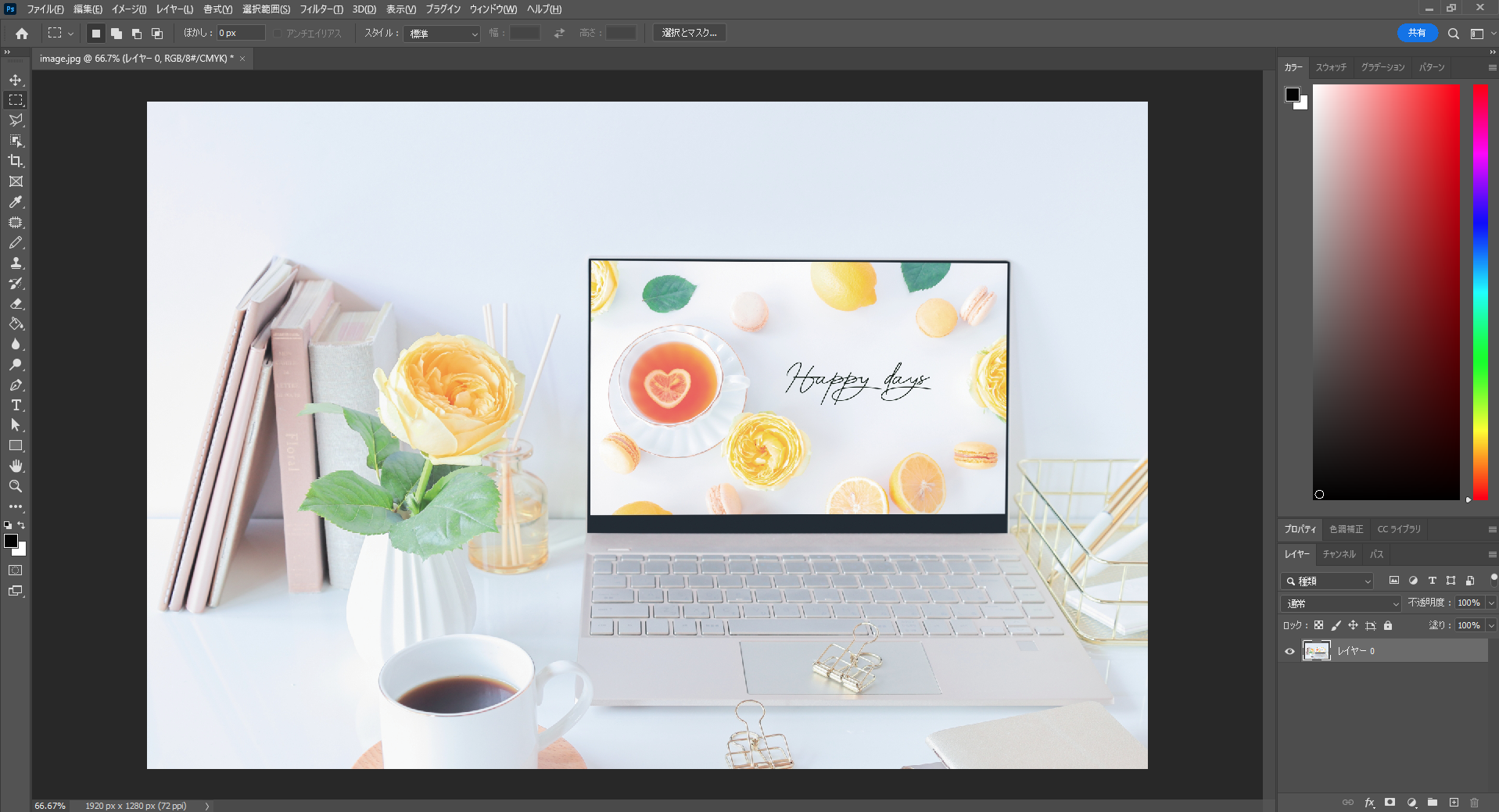Image resolution: width=1499 pixels, height=812 pixels.
Task: Select the Eyedropper tool
Action: coord(16,202)
